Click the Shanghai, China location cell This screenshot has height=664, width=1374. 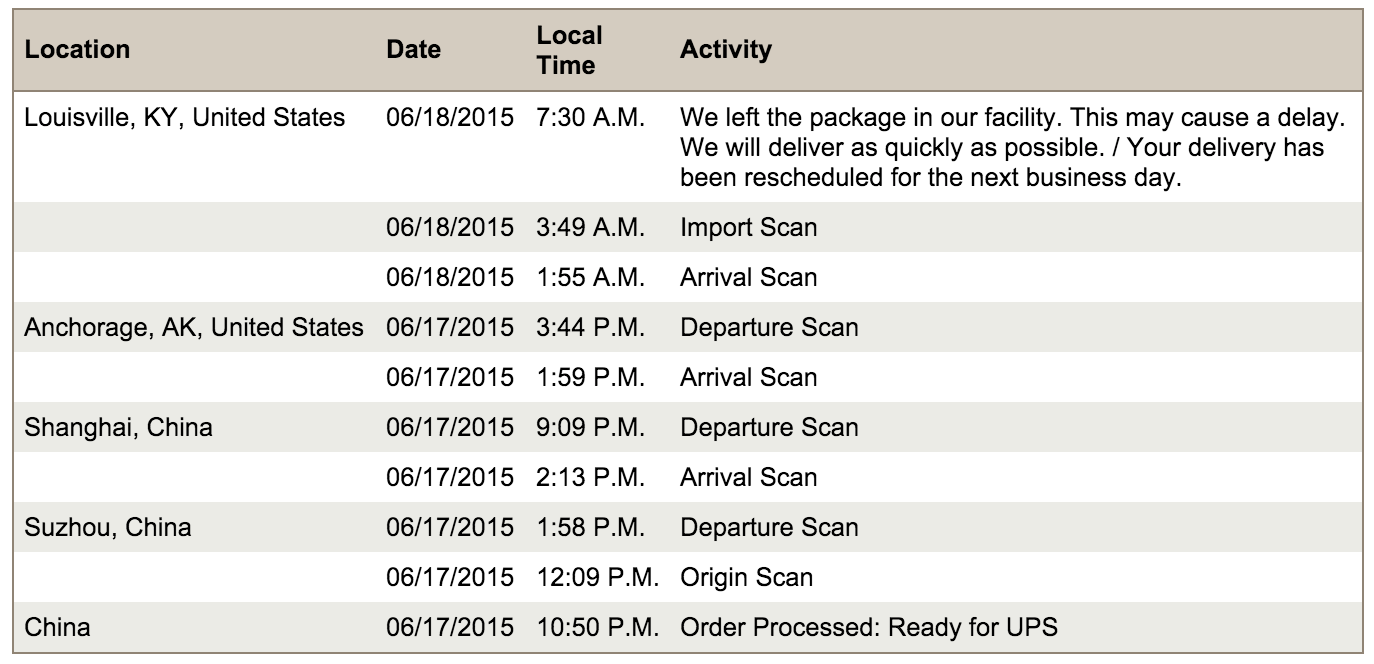click(119, 427)
